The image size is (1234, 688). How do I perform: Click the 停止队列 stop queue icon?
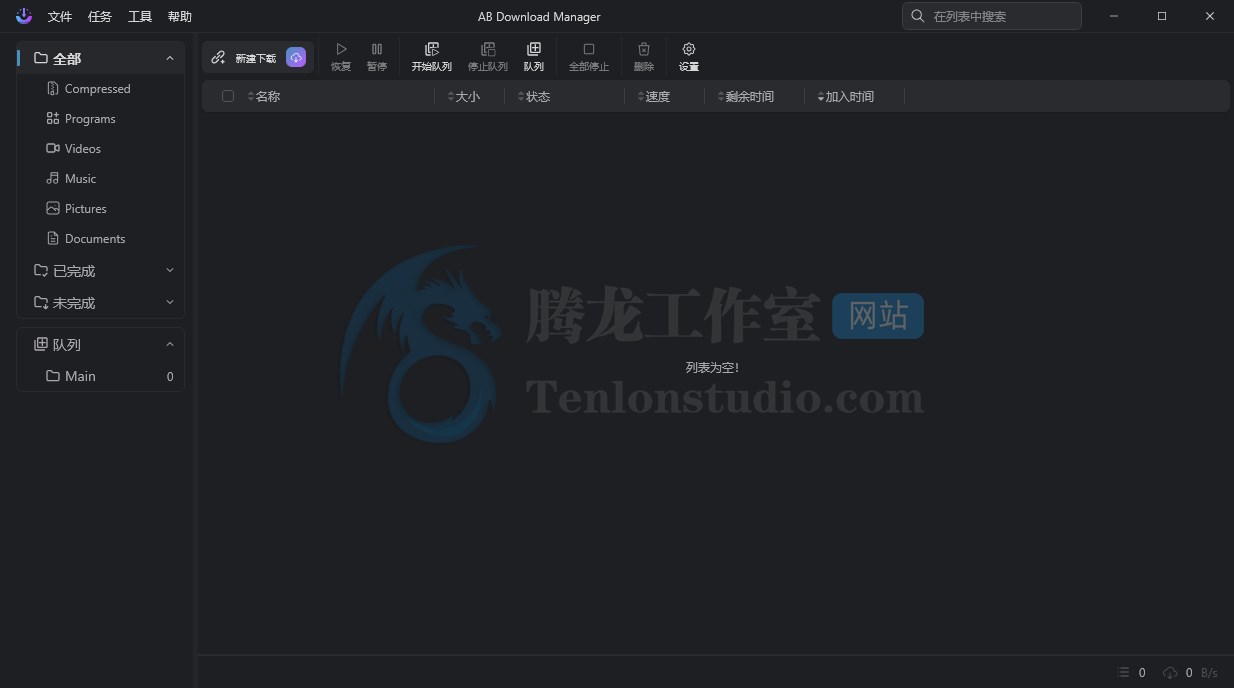point(488,49)
